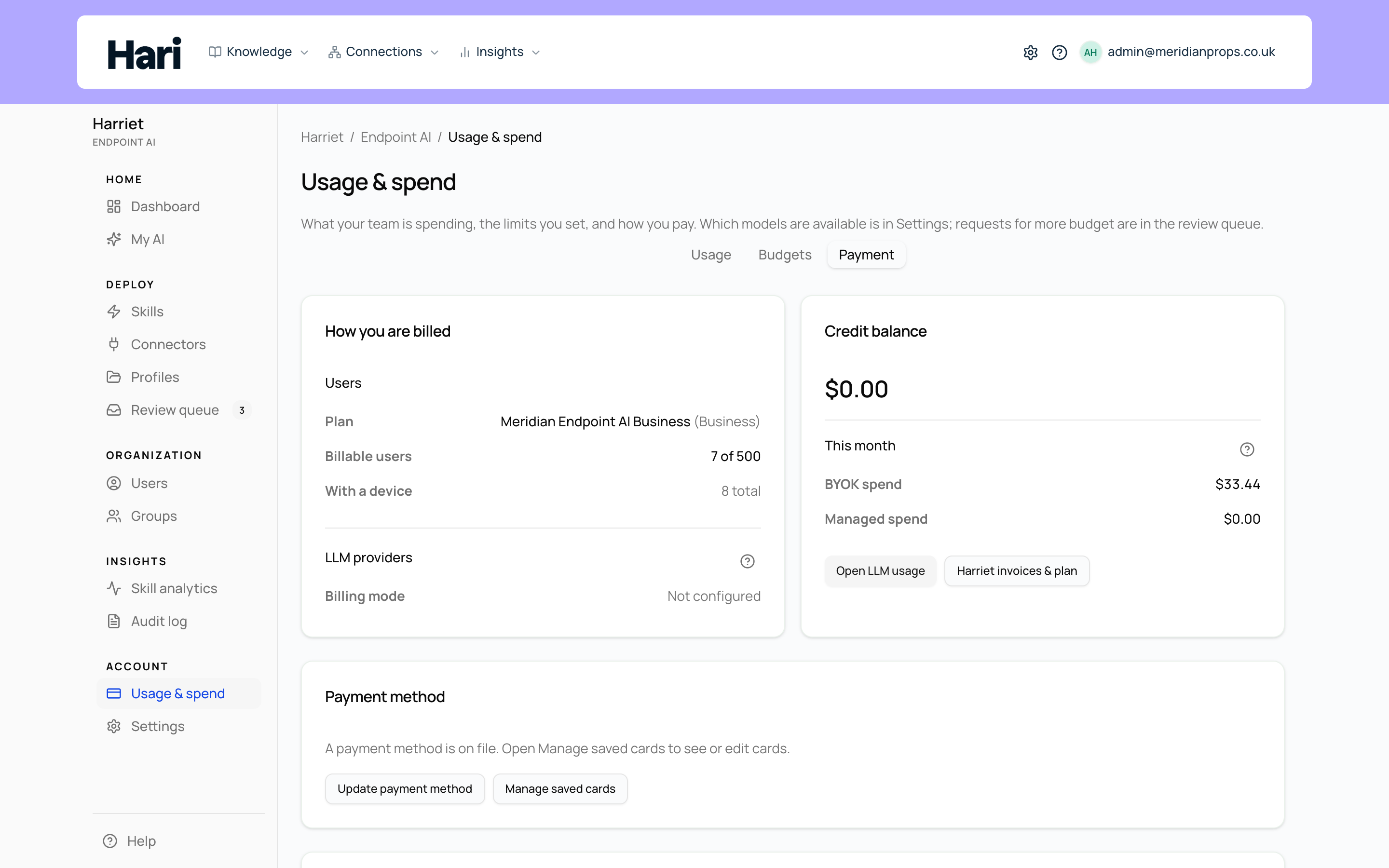1389x868 pixels.
Task: Open Usage & spend in sidebar
Action: [x=178, y=693]
